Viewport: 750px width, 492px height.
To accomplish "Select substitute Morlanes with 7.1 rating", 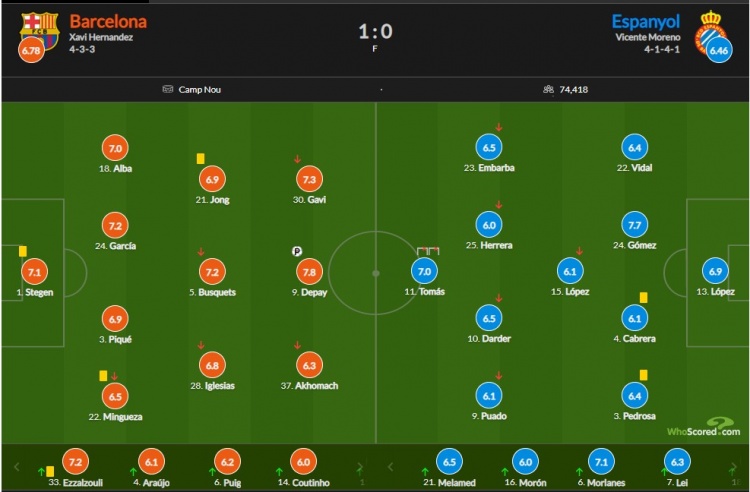I will click(601, 469).
